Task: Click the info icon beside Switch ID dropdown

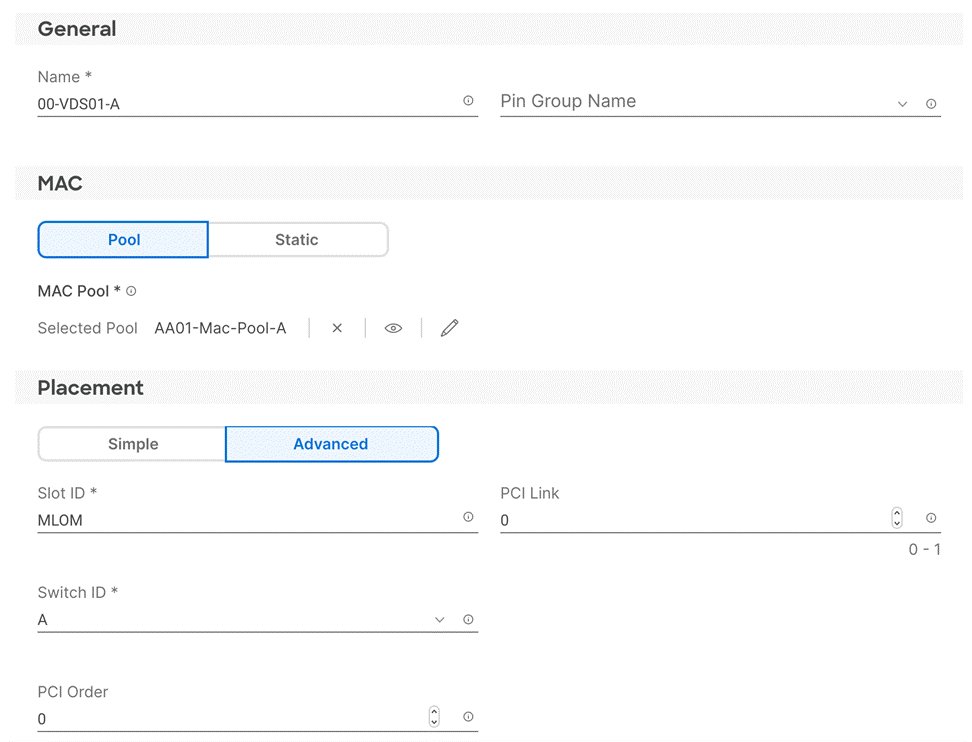Action: pos(468,620)
